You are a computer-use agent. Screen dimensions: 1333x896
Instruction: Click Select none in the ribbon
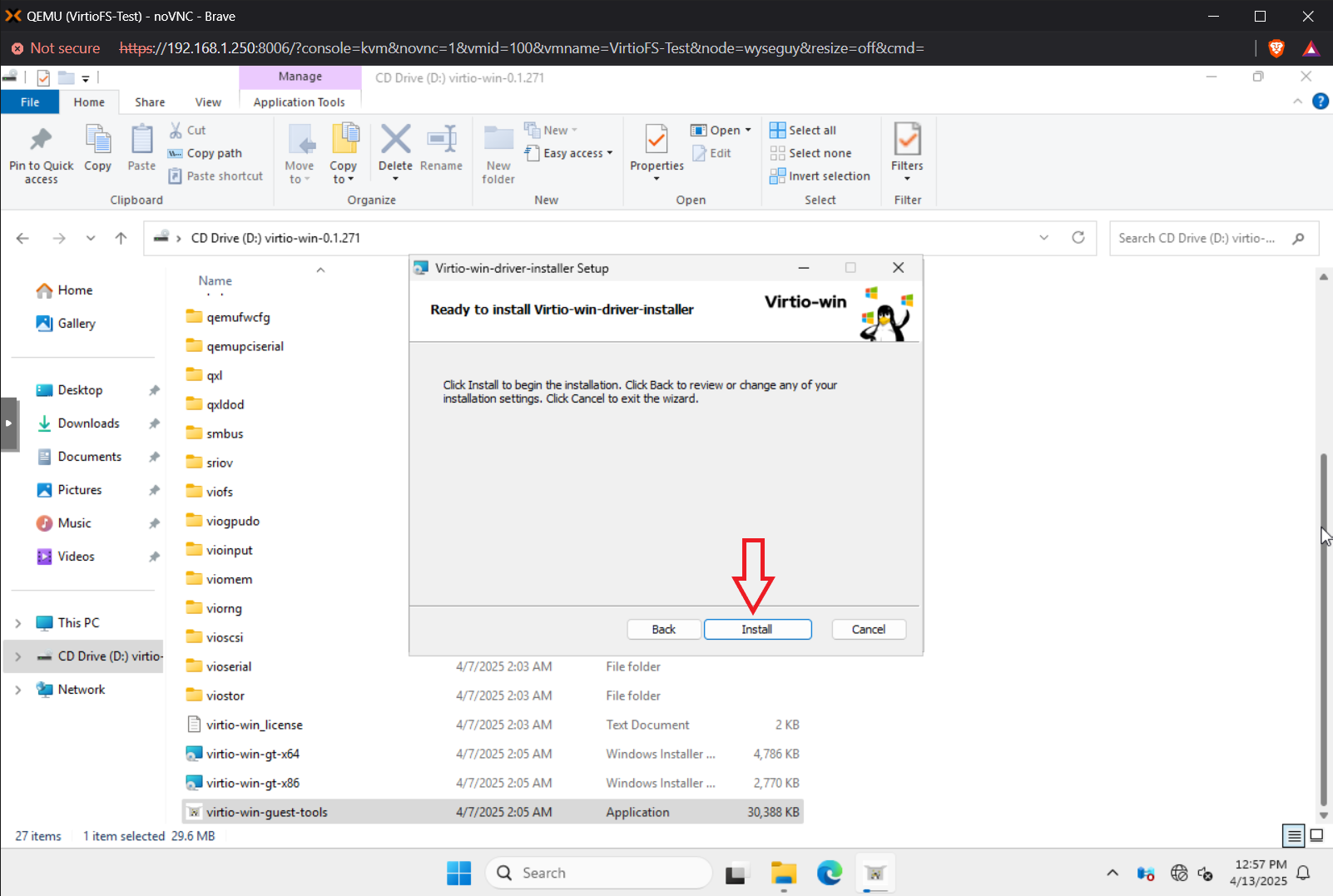pos(810,153)
